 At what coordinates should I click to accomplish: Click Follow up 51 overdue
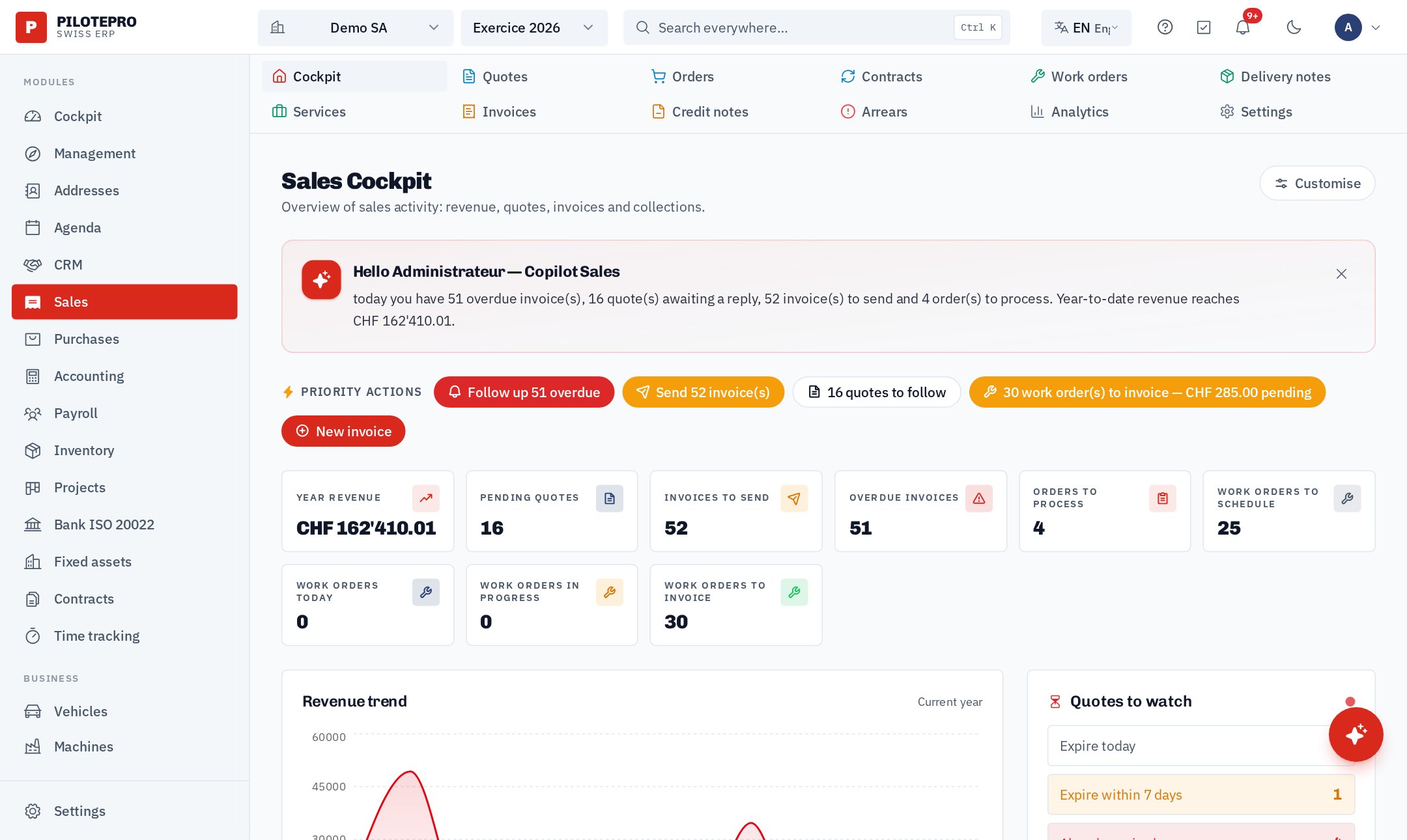524,392
